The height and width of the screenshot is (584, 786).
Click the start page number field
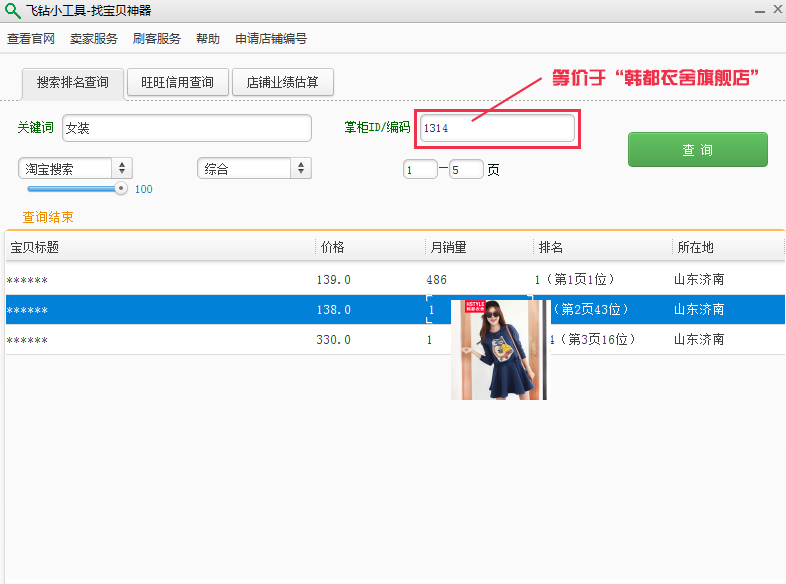(420, 169)
